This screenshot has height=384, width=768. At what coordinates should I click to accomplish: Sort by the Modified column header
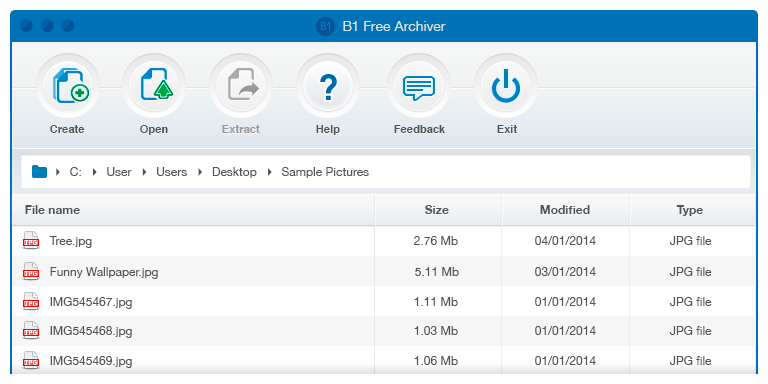[566, 210]
